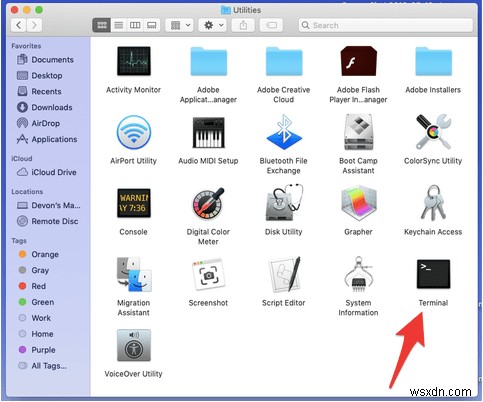
Task: Click the Share toolbar button
Action: click(243, 25)
